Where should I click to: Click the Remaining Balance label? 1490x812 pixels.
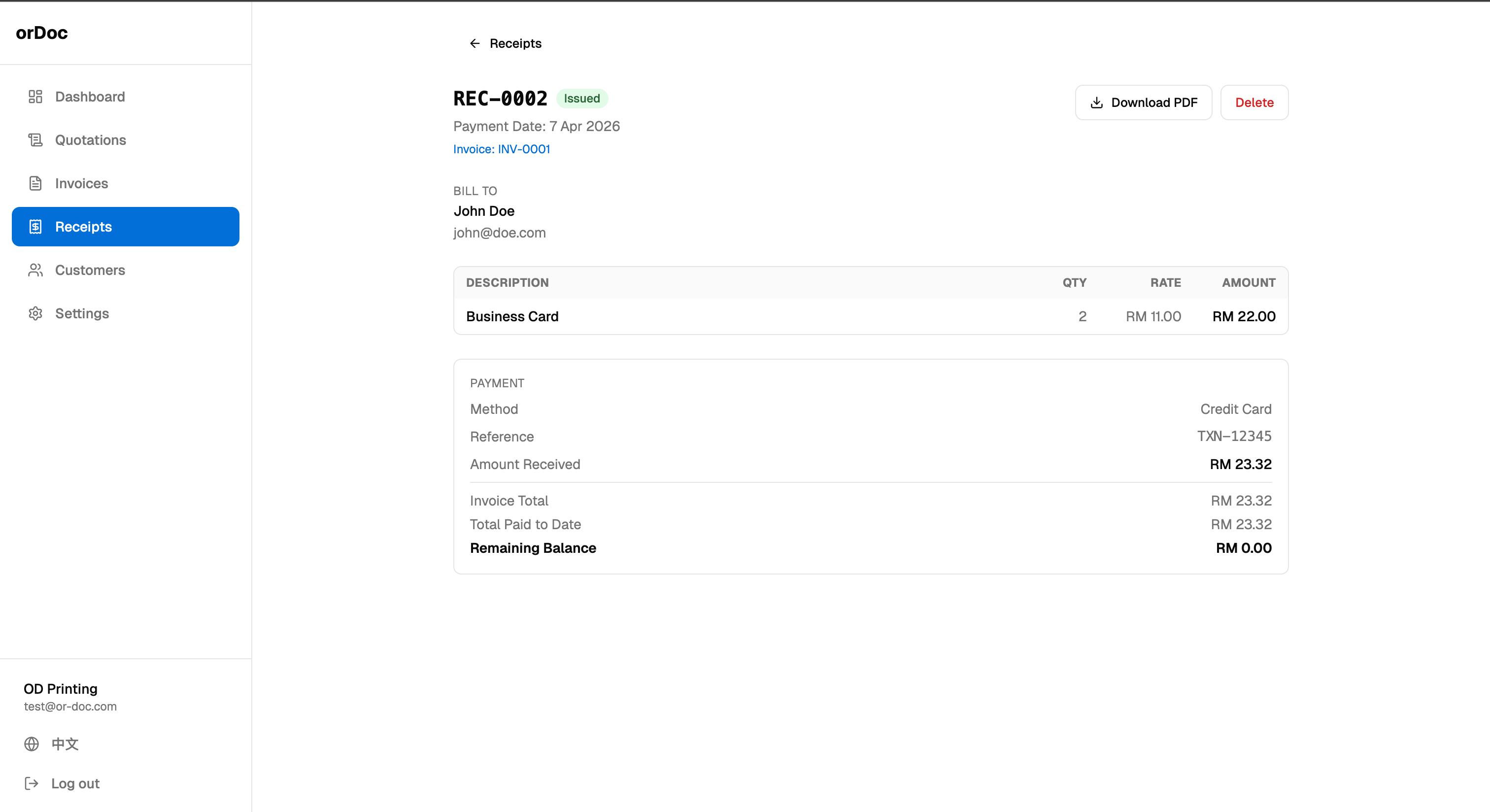click(x=533, y=548)
